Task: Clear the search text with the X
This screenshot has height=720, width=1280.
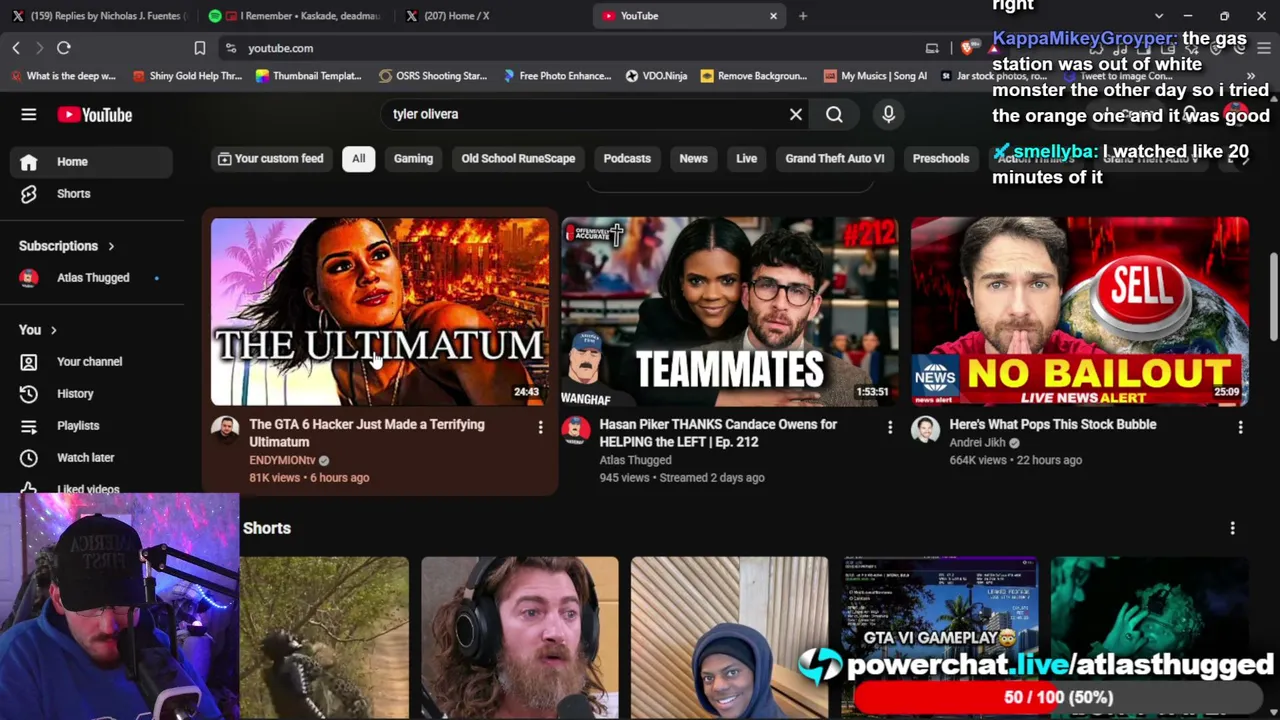Action: click(796, 114)
